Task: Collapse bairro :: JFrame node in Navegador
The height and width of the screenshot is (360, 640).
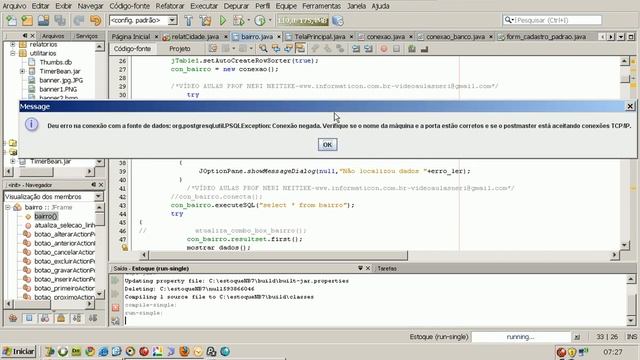Action: click(x=7, y=207)
